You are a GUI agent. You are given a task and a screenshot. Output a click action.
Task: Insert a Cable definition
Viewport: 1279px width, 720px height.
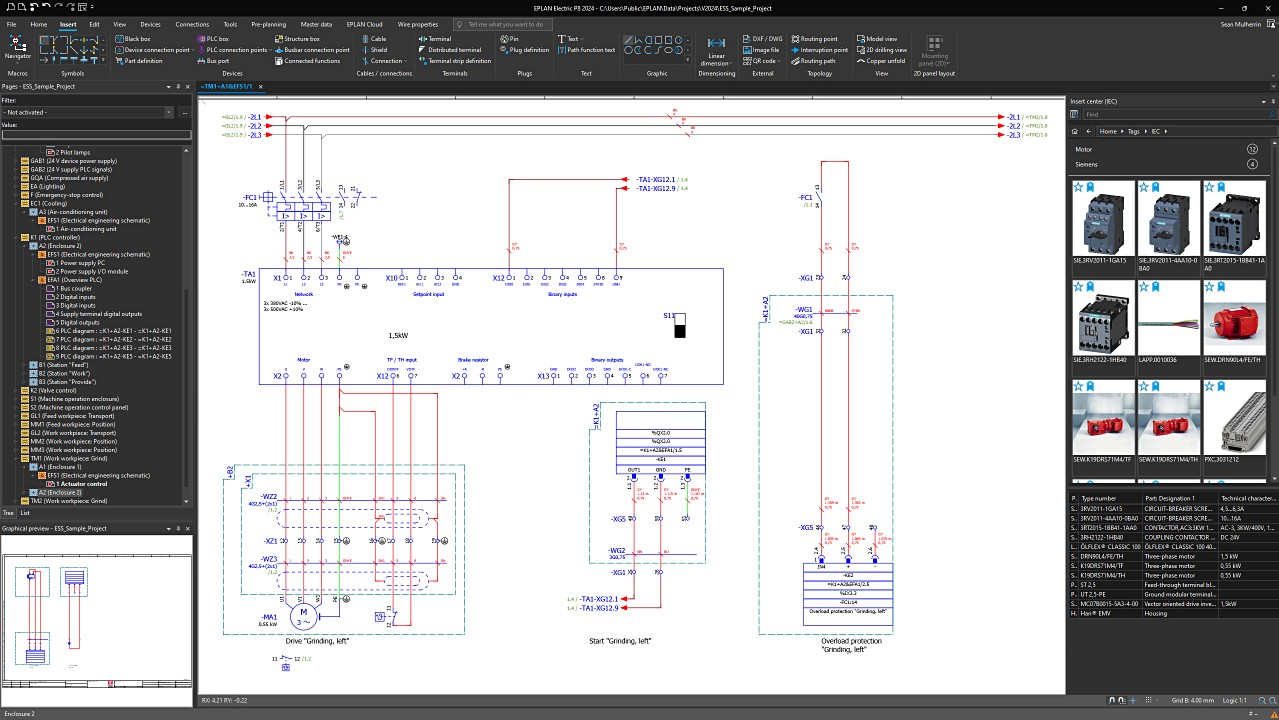378,38
